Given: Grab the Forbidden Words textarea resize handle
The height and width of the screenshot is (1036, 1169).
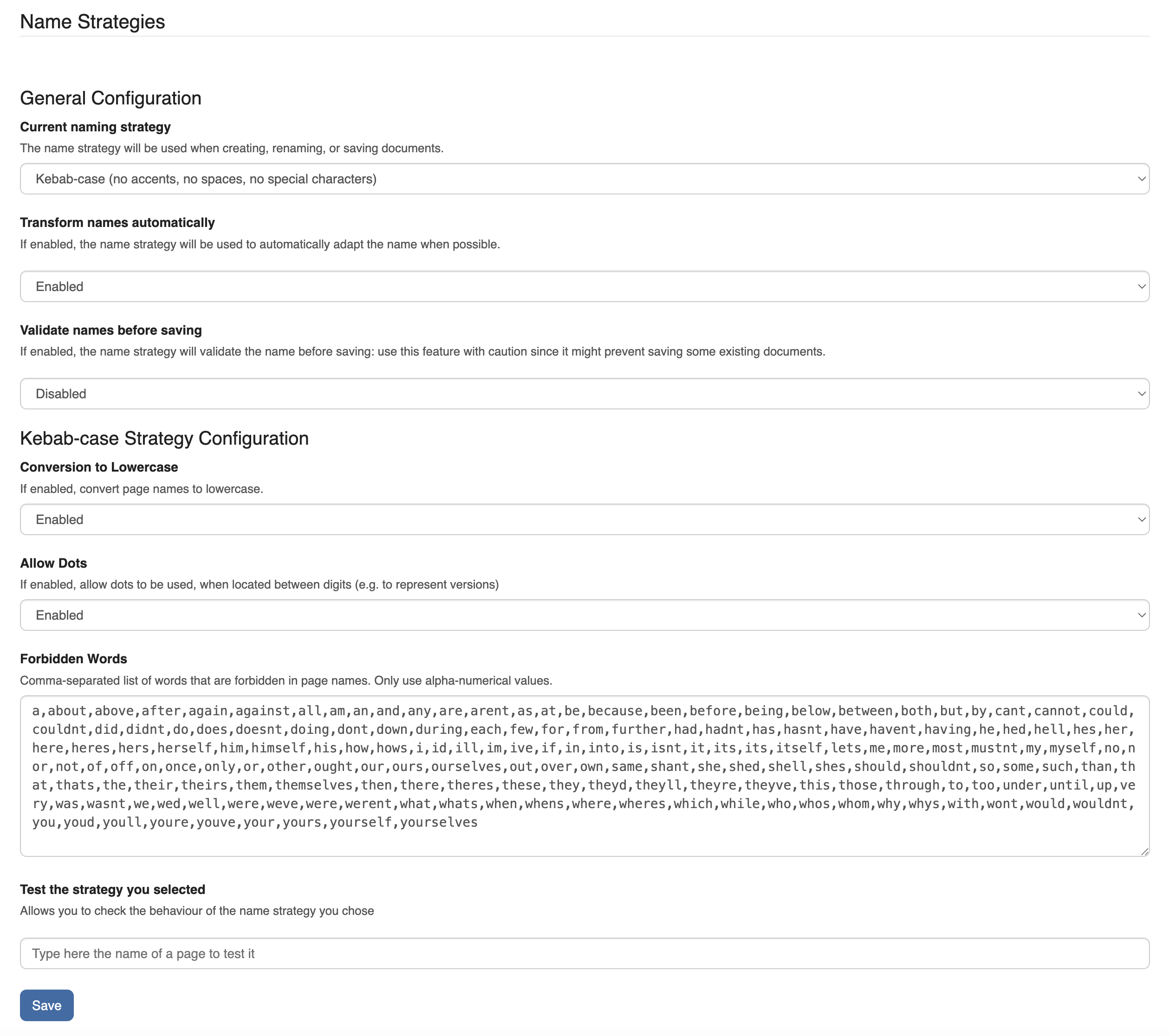Looking at the screenshot, I should (1144, 851).
